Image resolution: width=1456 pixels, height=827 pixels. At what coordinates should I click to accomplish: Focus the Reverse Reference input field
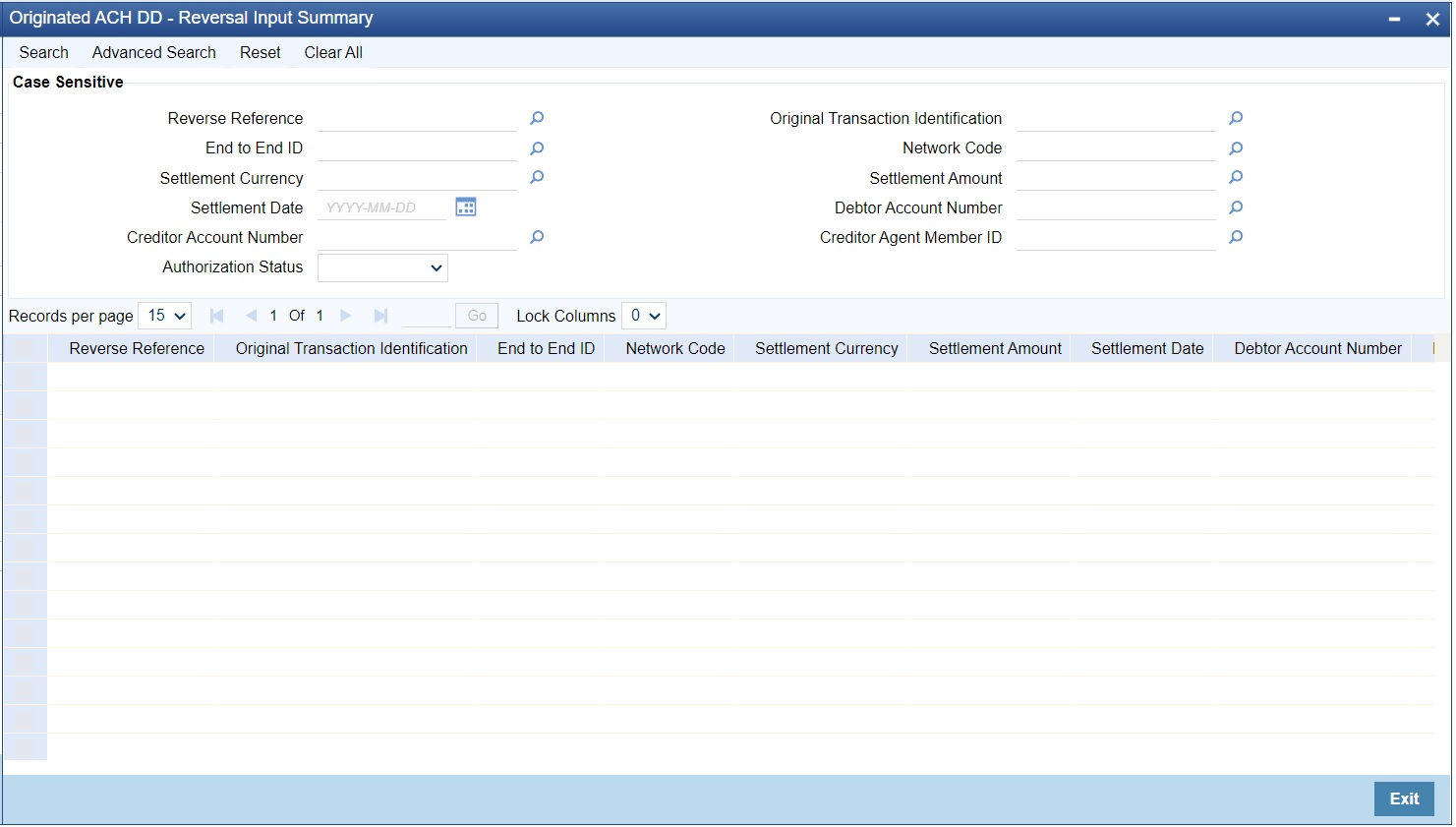(417, 118)
